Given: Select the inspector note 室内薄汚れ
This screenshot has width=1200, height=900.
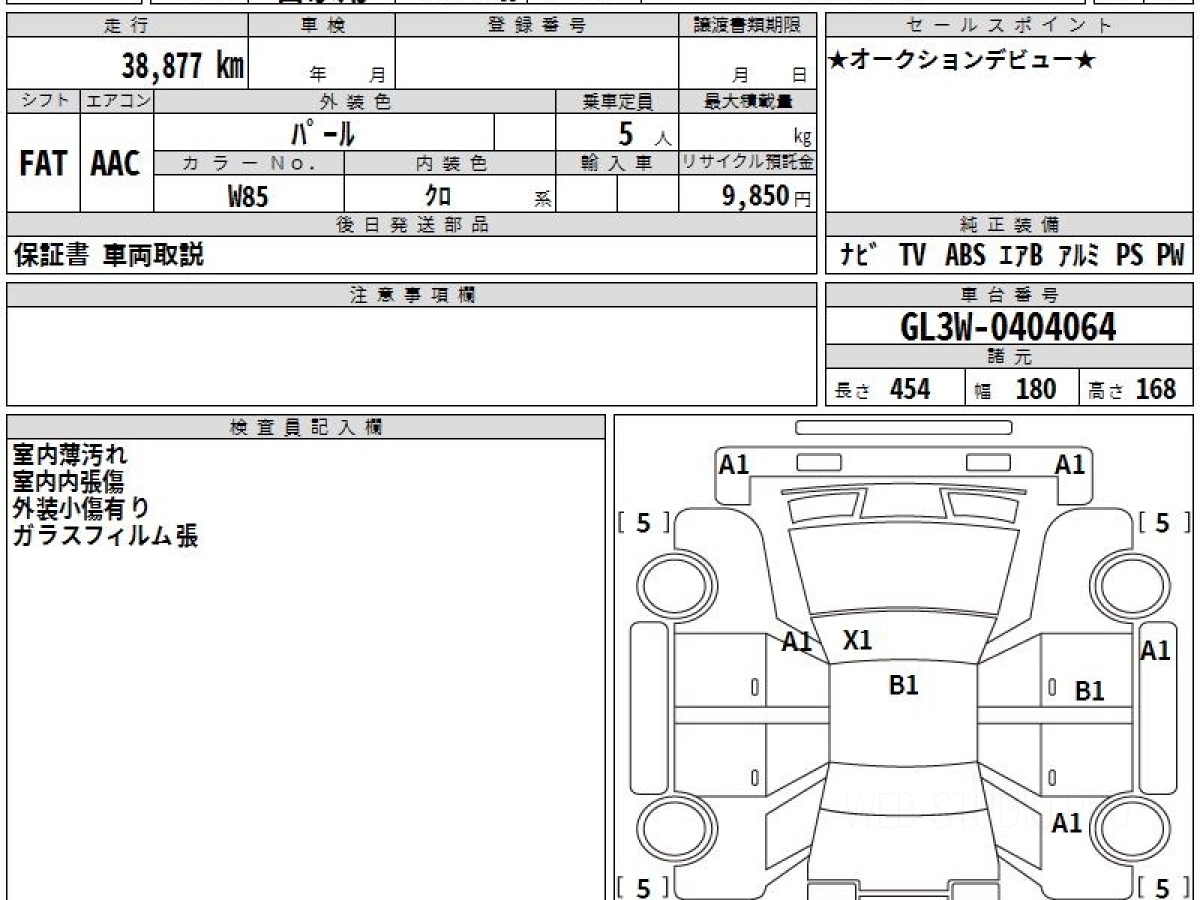Looking at the screenshot, I should (70, 455).
